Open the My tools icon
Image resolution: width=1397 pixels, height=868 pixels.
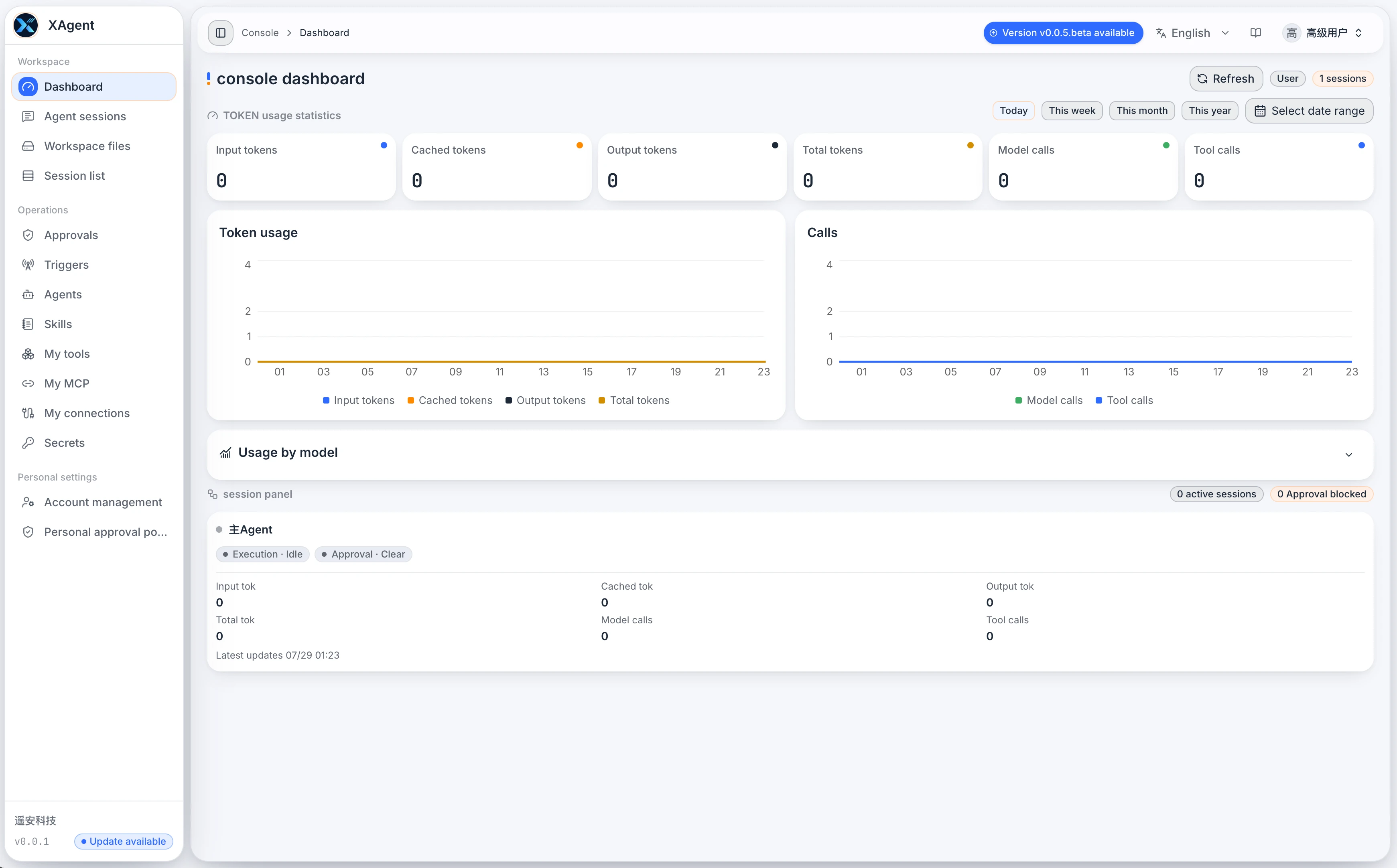coord(28,354)
